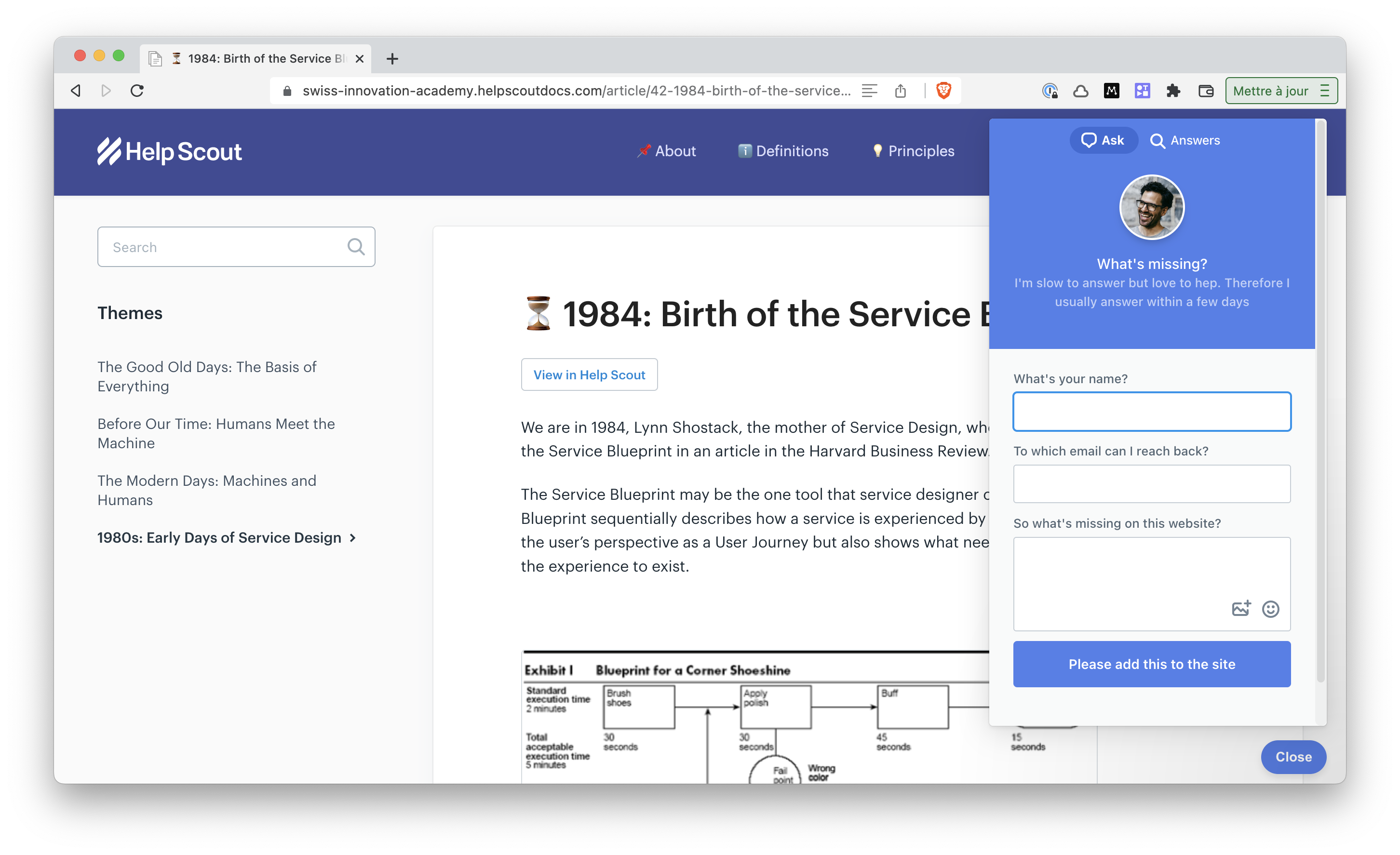Click the widget's vertical scrollbar

point(1320,398)
